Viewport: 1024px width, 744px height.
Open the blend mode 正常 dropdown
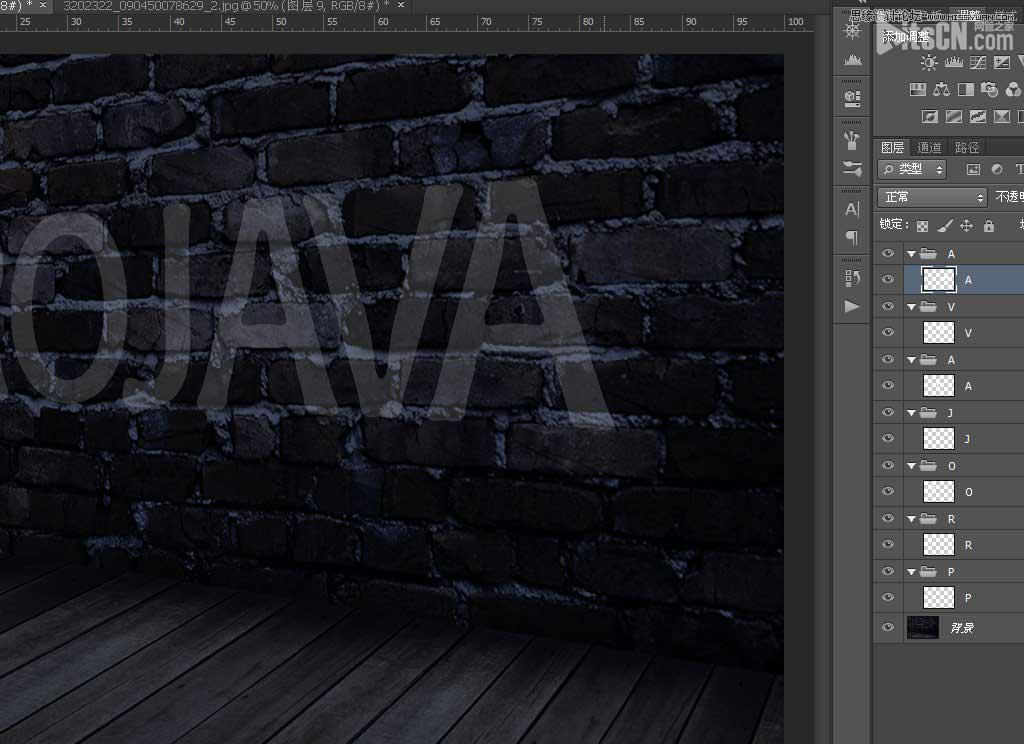[x=932, y=197]
